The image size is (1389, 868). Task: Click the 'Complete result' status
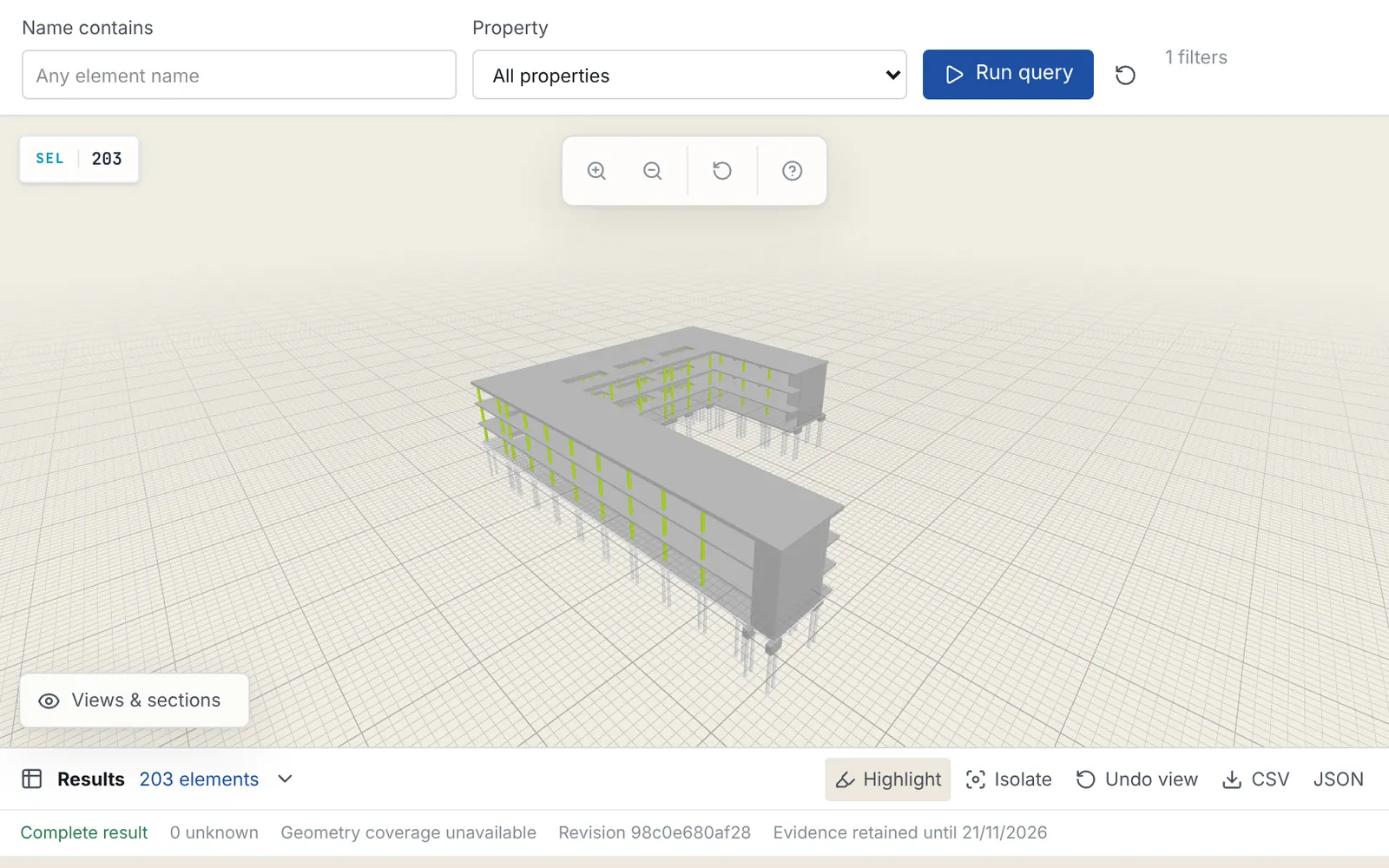[84, 832]
